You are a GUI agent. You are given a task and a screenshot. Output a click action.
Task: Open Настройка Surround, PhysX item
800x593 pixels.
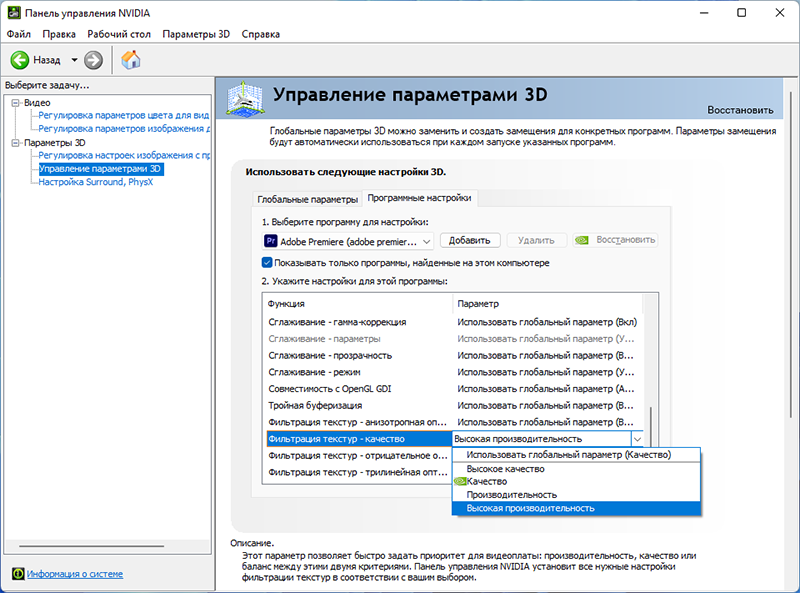[95, 182]
